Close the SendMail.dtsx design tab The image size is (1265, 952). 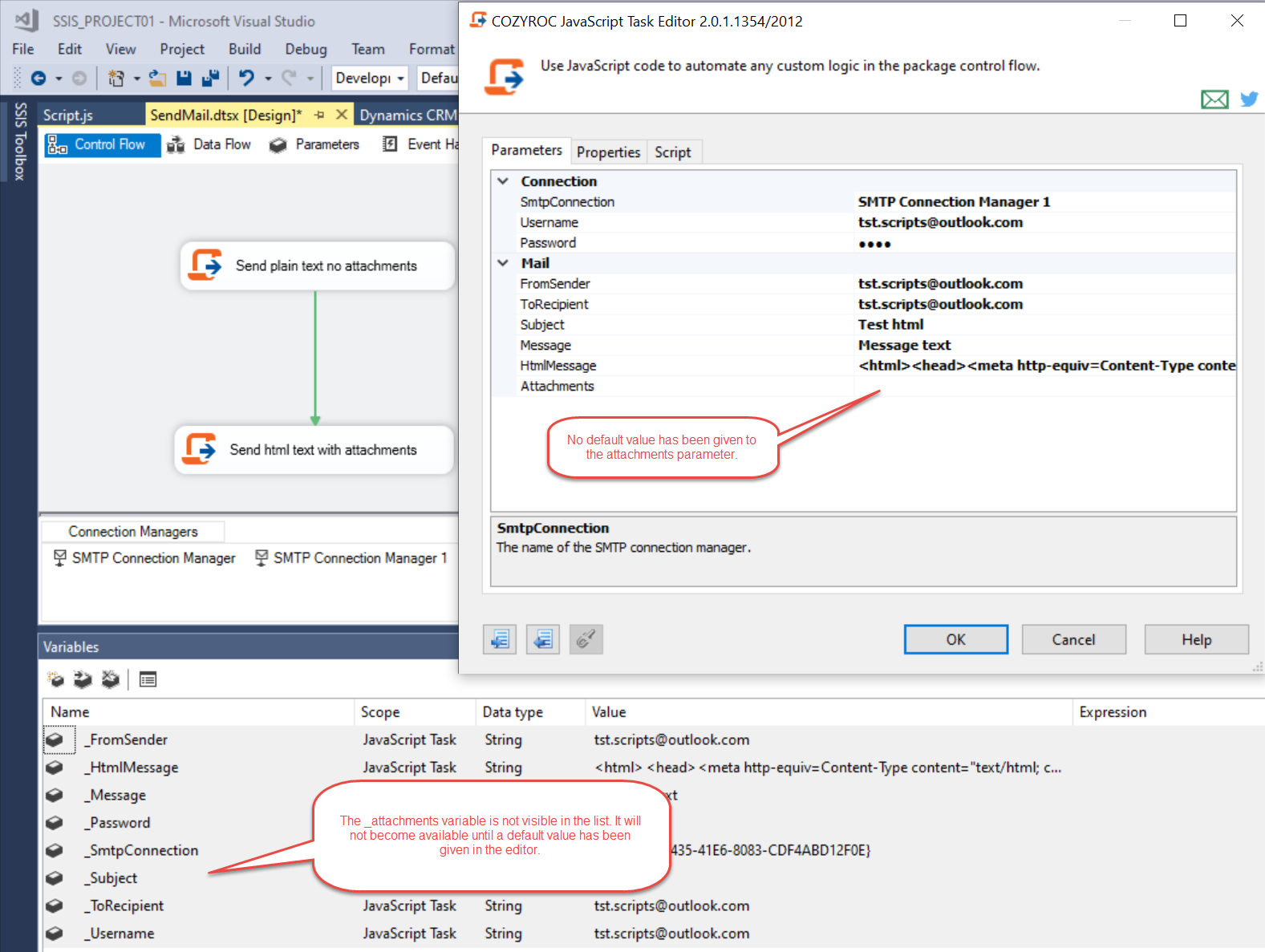point(342,115)
